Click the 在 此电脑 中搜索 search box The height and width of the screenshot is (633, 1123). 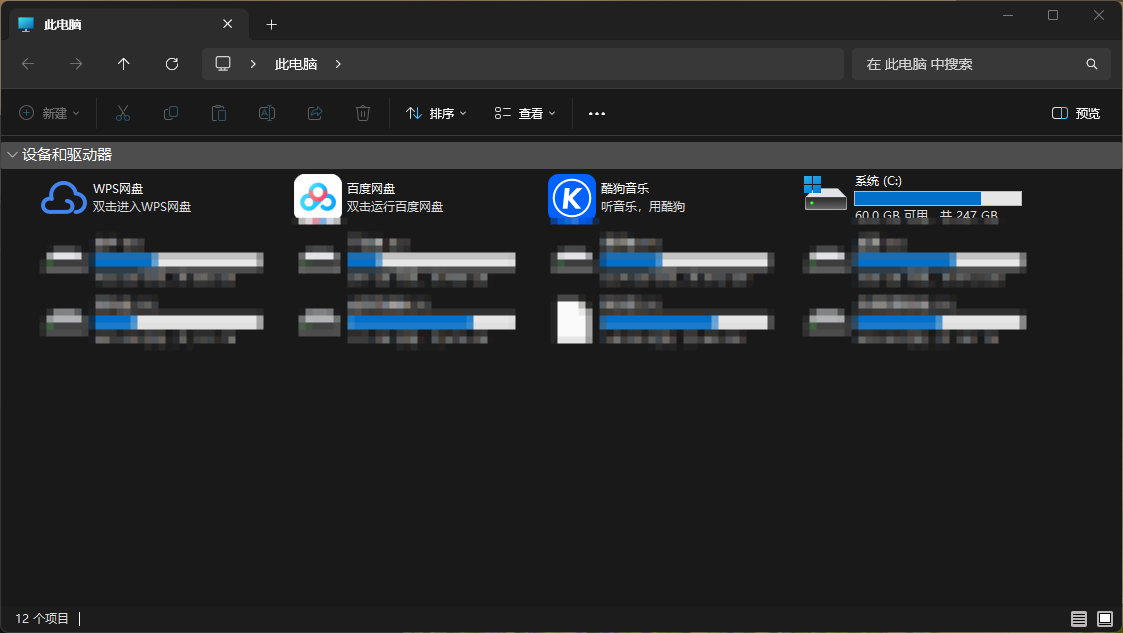[970, 64]
